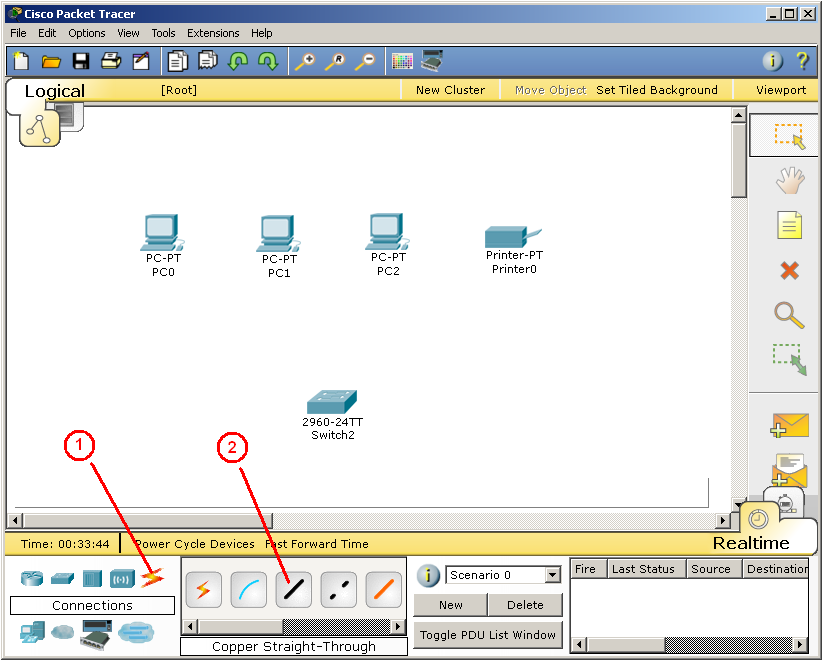Click the Zoom Reset magnifier
Viewport: 824px width, 662px height.
(335, 61)
